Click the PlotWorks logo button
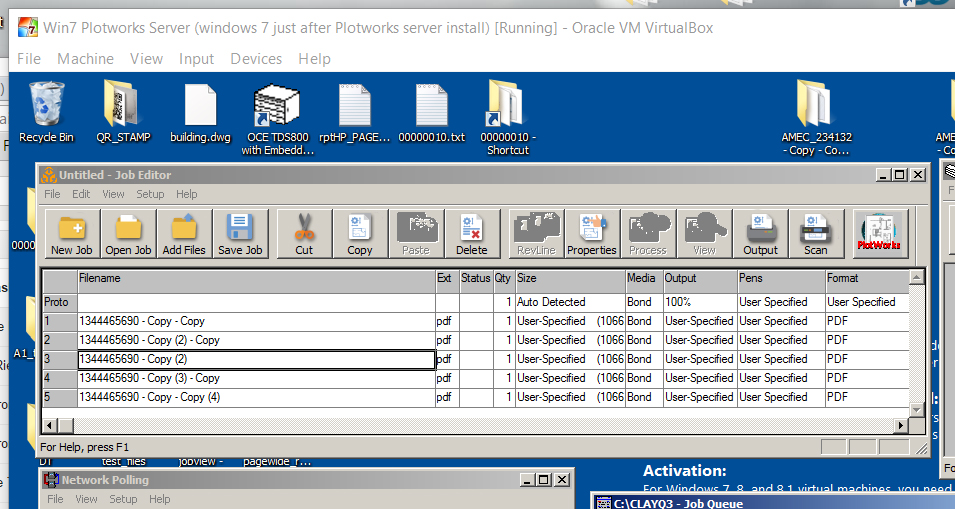This screenshot has height=509, width=955. pos(880,234)
